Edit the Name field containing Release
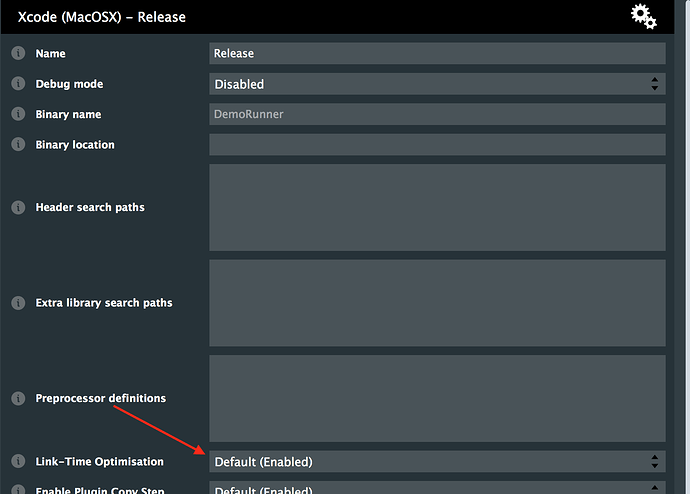The height and width of the screenshot is (494, 690). pyautogui.click(x=437, y=53)
